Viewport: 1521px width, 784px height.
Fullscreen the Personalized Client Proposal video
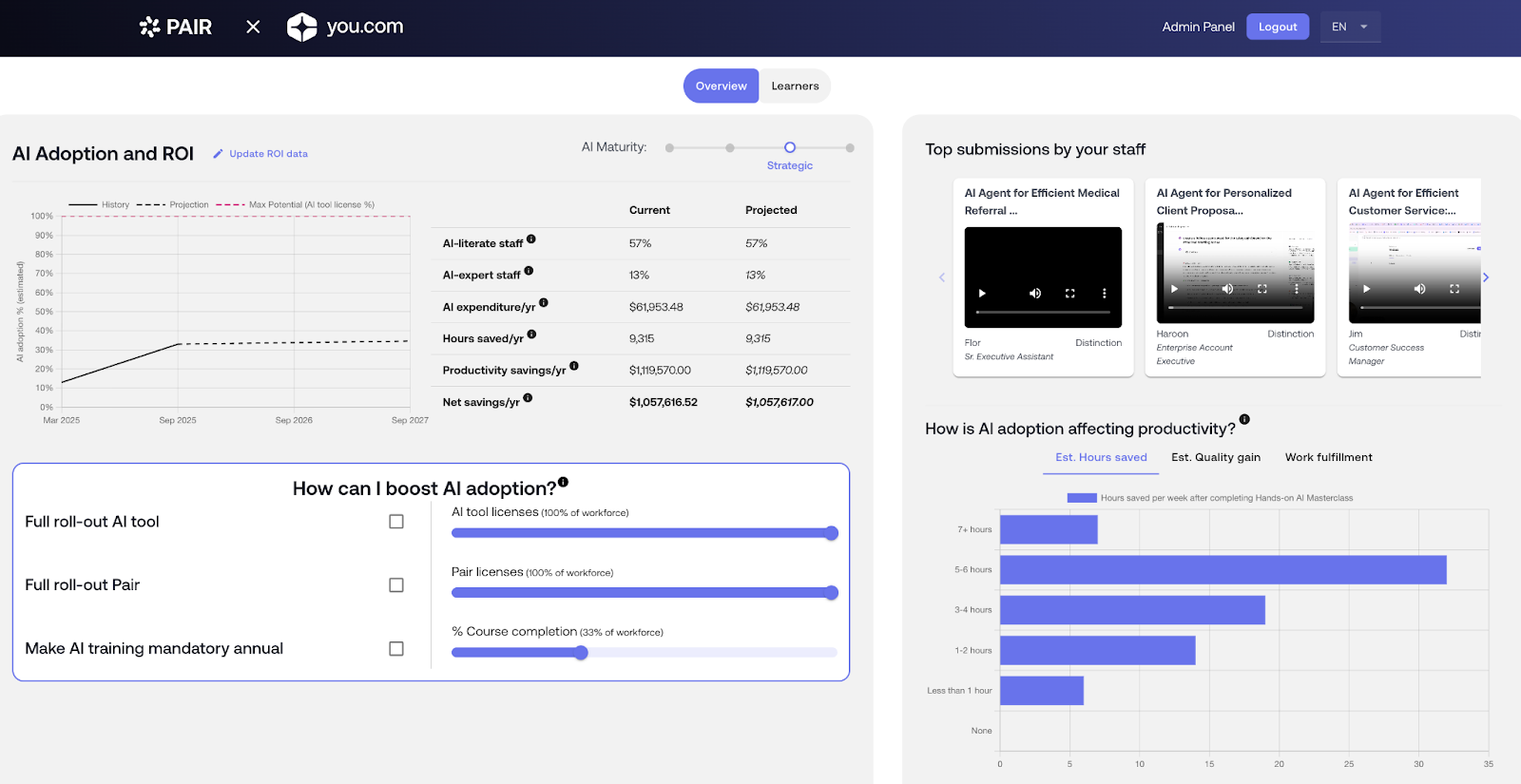[x=1262, y=289]
